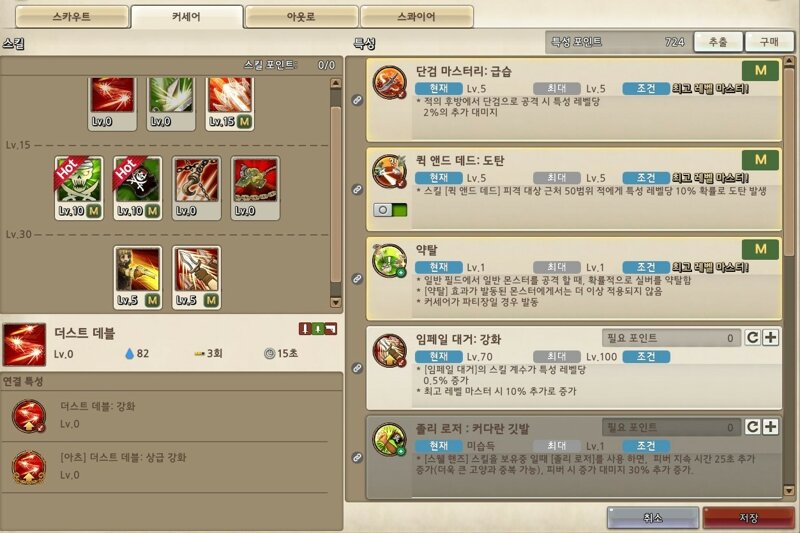Viewport: 800px width, 533px height.
Task: Increase 임페일 대거: 강화 level with plus button
Action: 770,338
